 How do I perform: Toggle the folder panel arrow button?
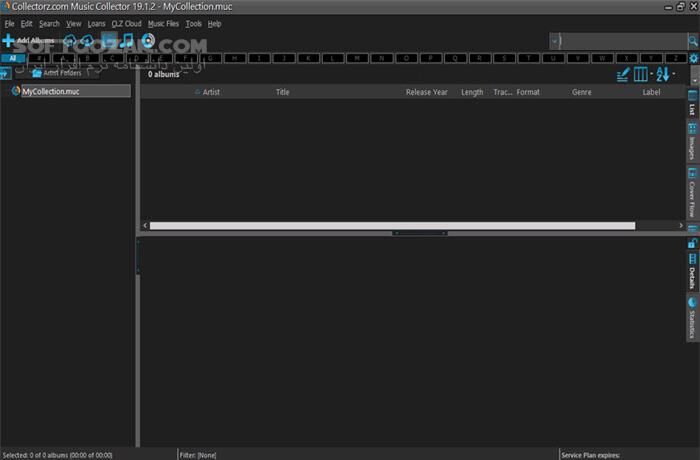(x=5, y=73)
